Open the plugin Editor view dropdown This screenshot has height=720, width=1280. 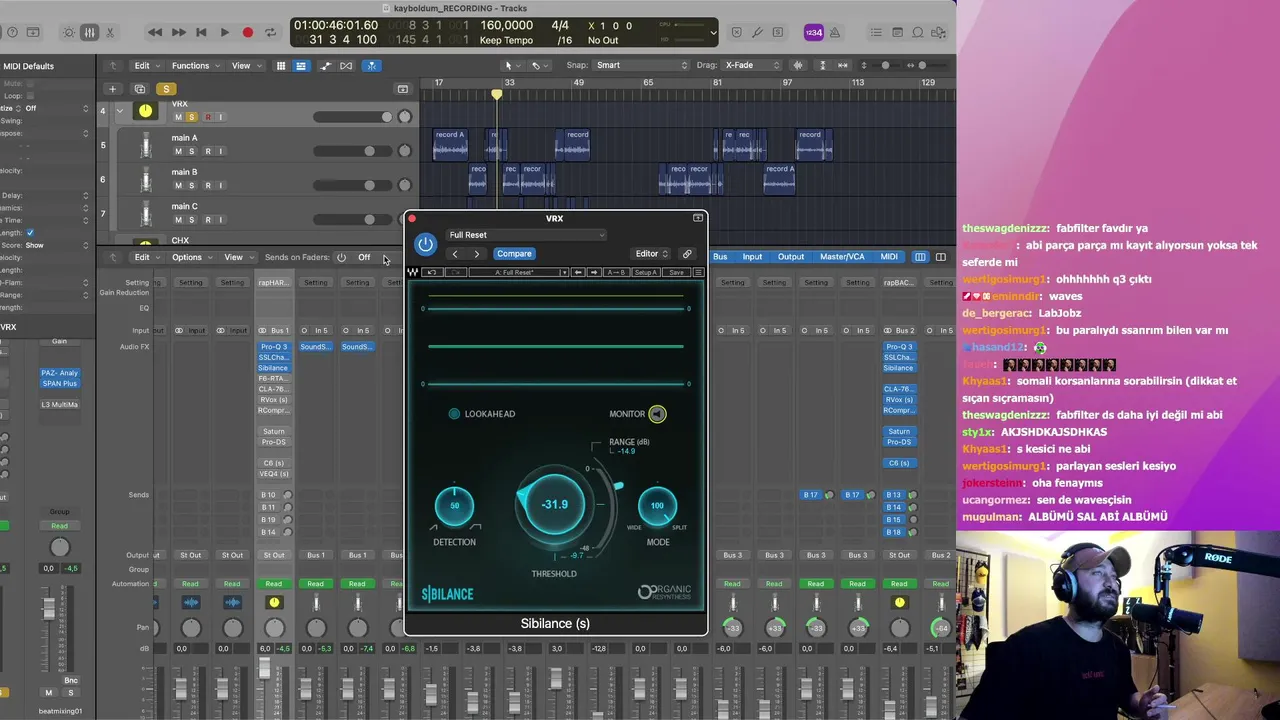click(x=651, y=254)
